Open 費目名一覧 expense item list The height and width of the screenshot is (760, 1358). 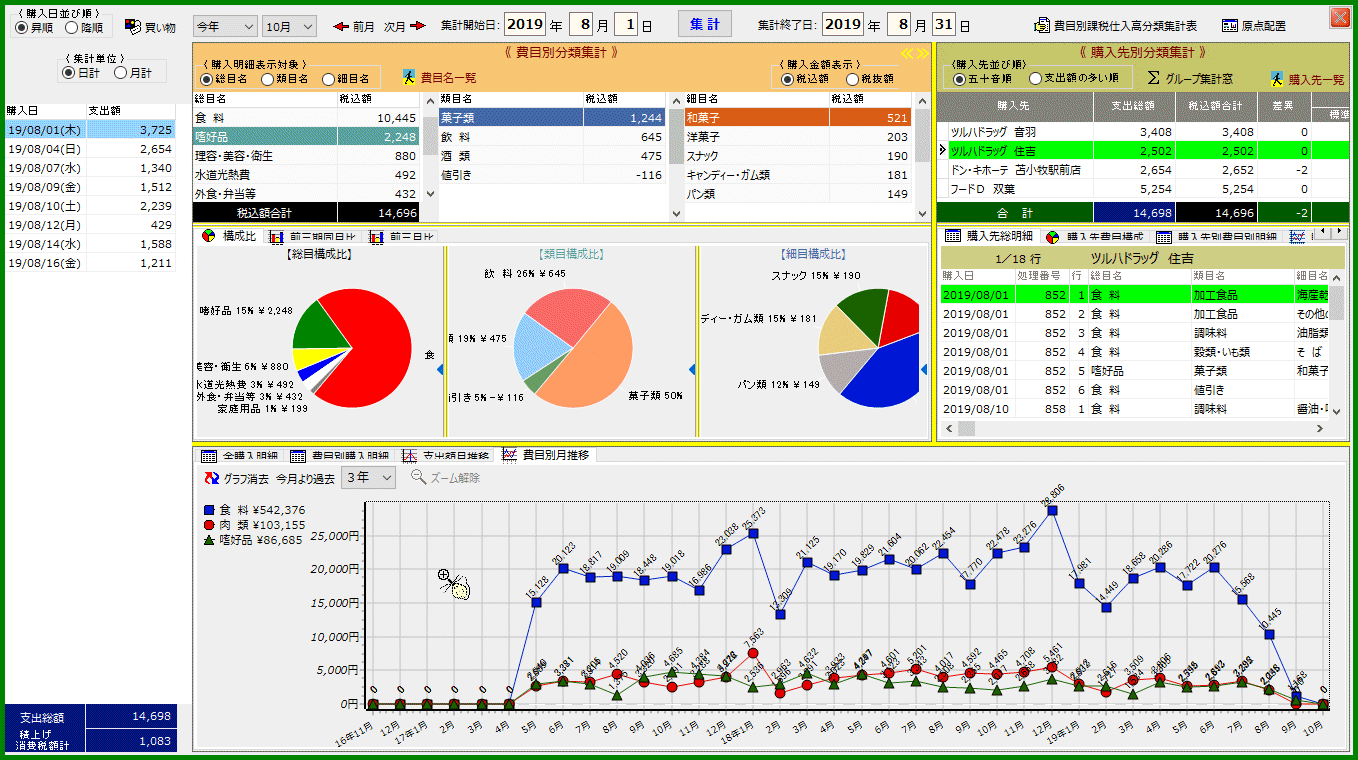[x=410, y=77]
